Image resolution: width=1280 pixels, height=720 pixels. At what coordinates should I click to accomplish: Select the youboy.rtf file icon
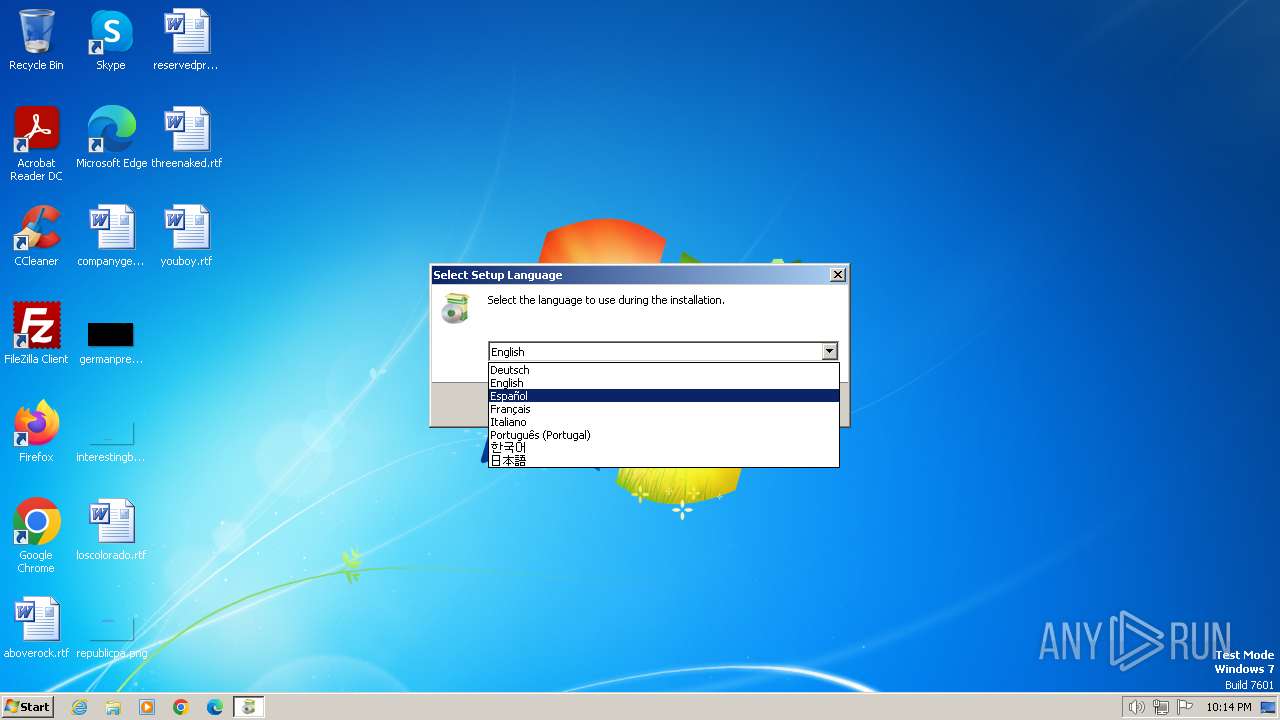[186, 236]
